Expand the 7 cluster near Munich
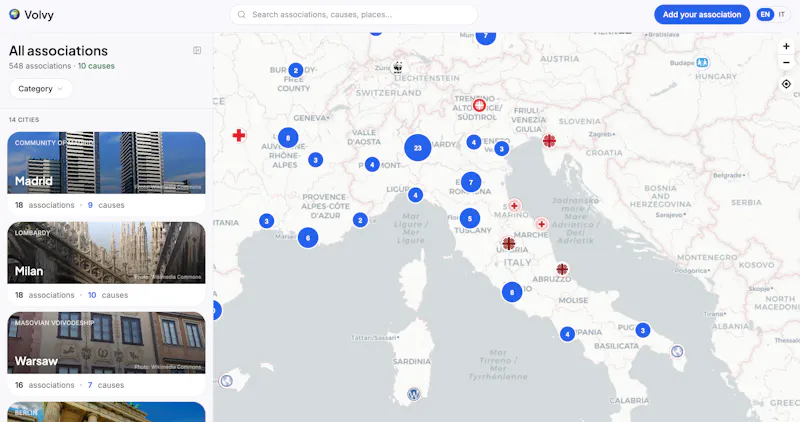The image size is (800, 422). click(x=486, y=37)
